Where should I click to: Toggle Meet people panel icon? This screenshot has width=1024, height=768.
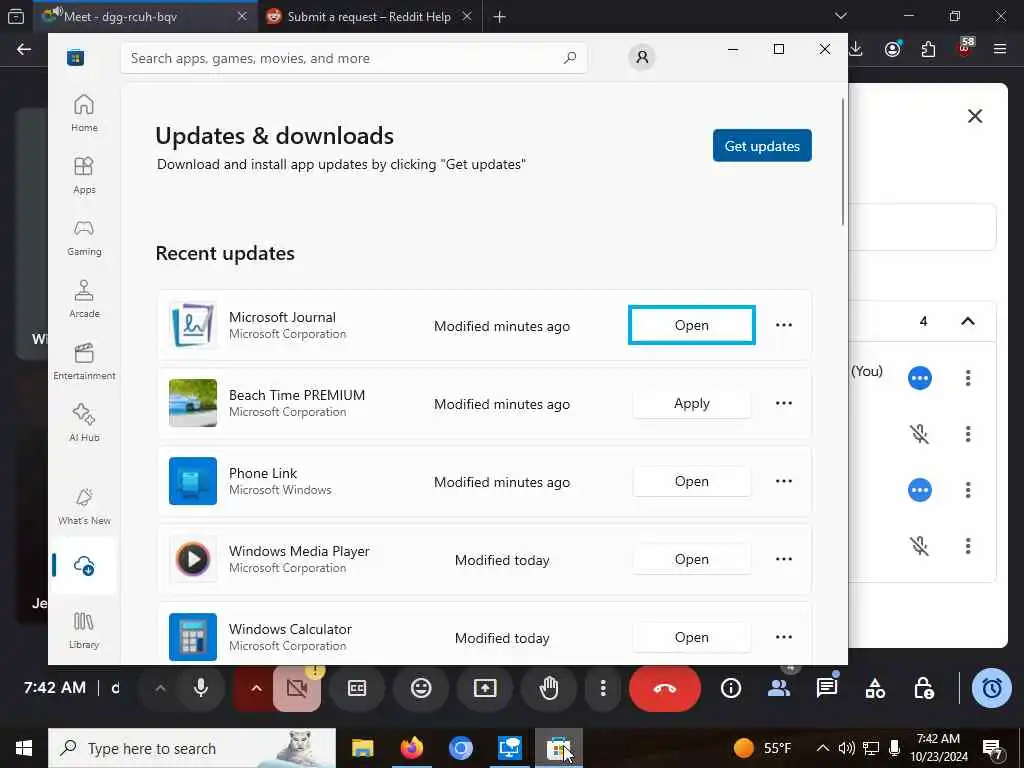coord(779,688)
